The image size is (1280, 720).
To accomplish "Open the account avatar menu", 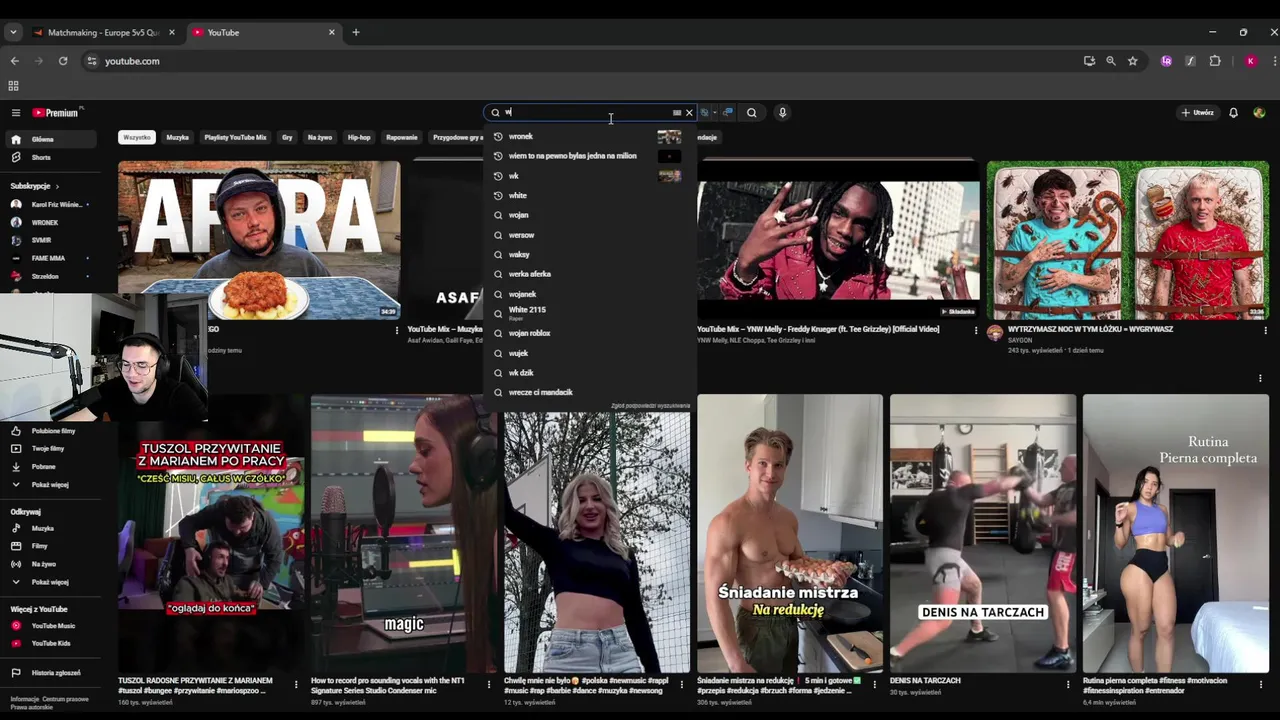I will (1259, 113).
